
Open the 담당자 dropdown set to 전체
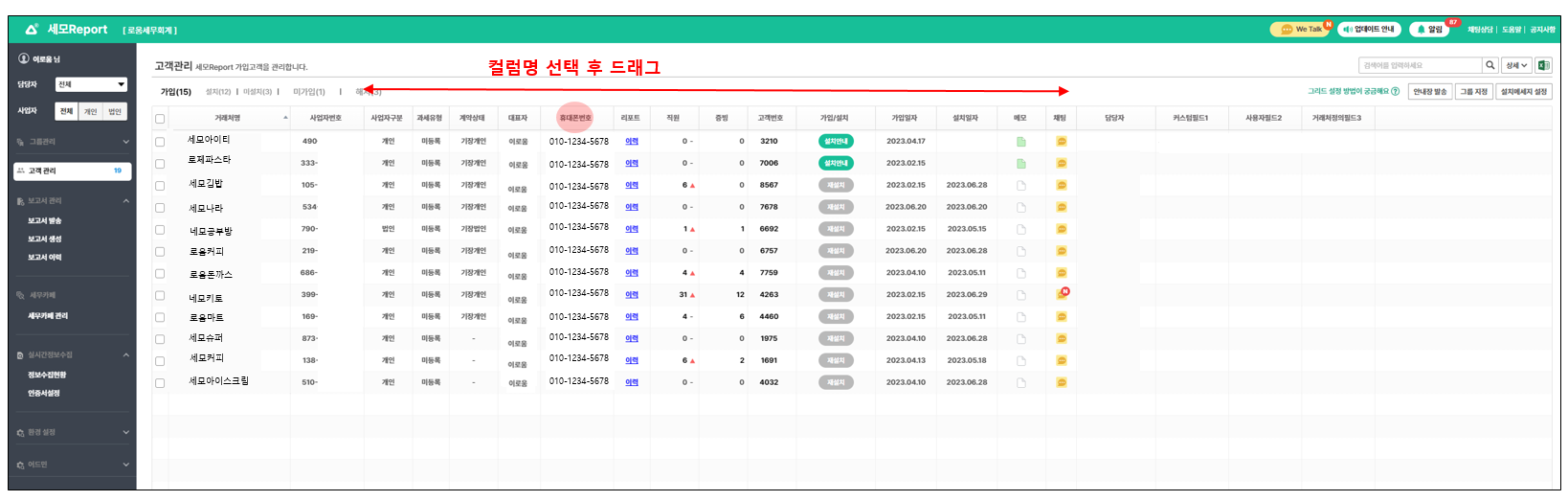91,84
